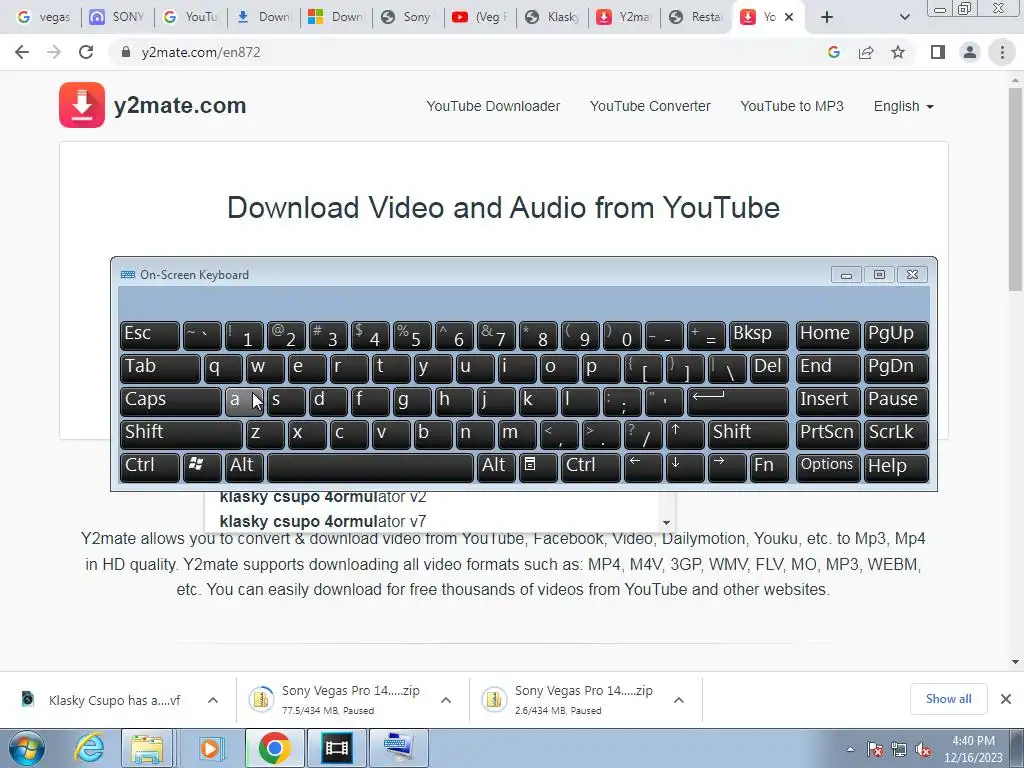Show hidden system tray icons arrow

(x=850, y=749)
